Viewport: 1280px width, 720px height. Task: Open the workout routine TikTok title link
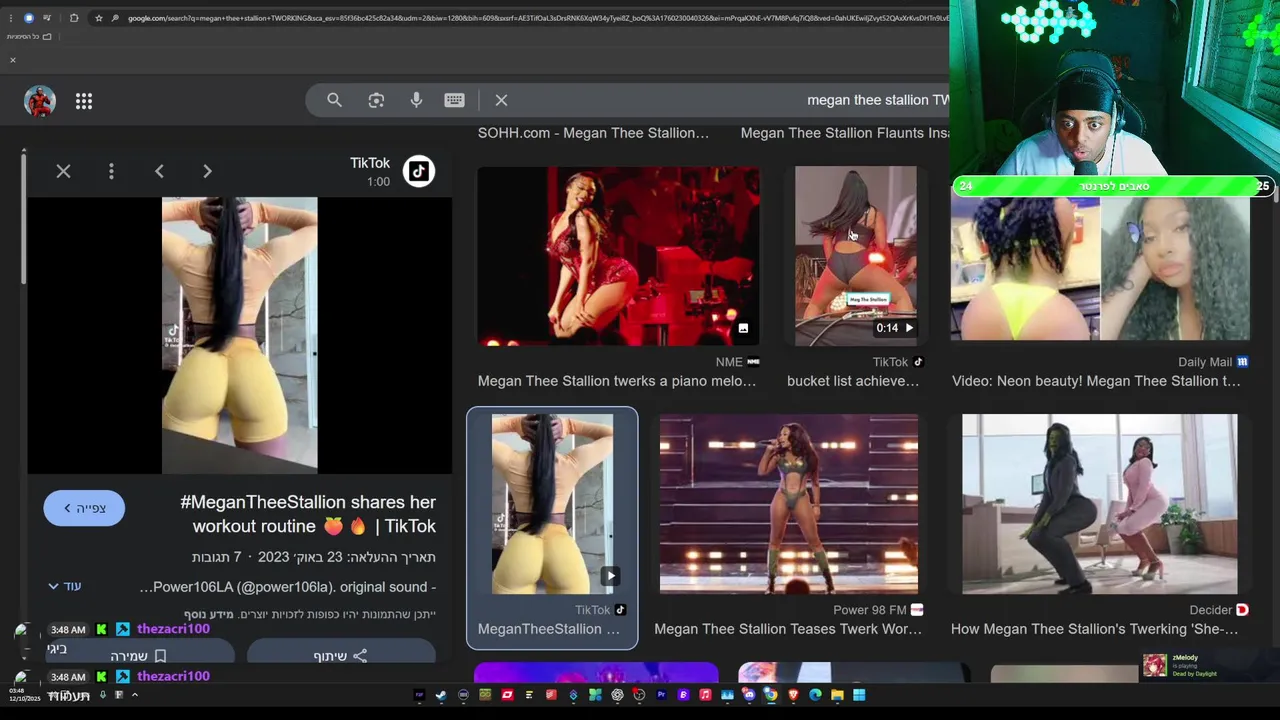click(x=308, y=514)
